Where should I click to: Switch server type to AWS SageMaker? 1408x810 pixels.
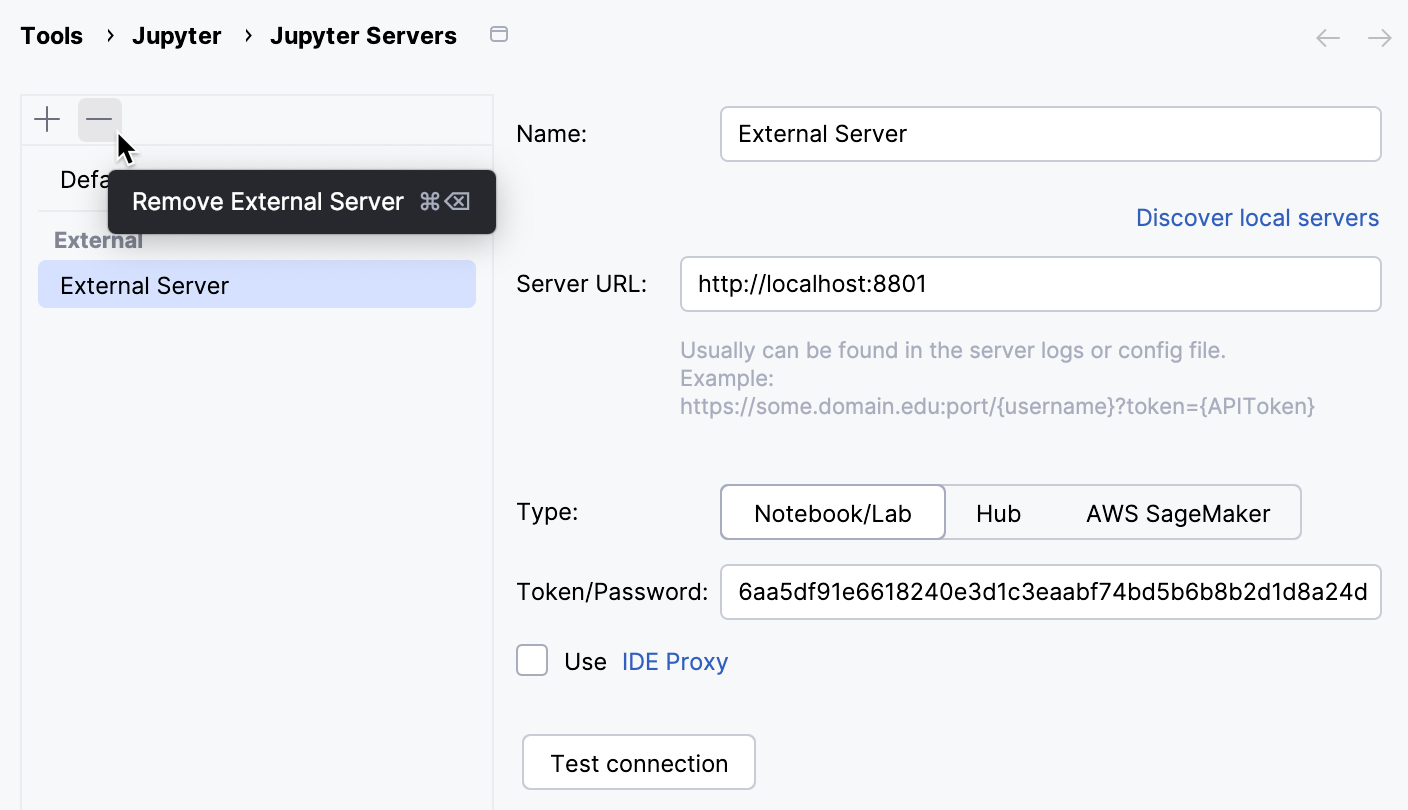[1178, 512]
